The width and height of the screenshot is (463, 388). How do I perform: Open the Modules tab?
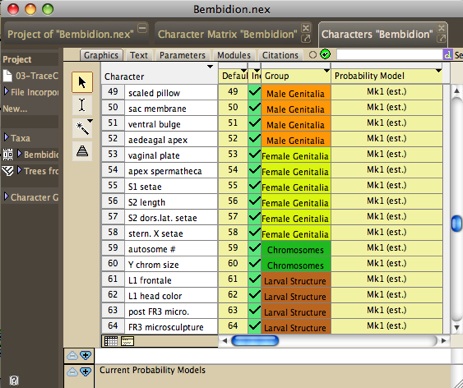234,55
